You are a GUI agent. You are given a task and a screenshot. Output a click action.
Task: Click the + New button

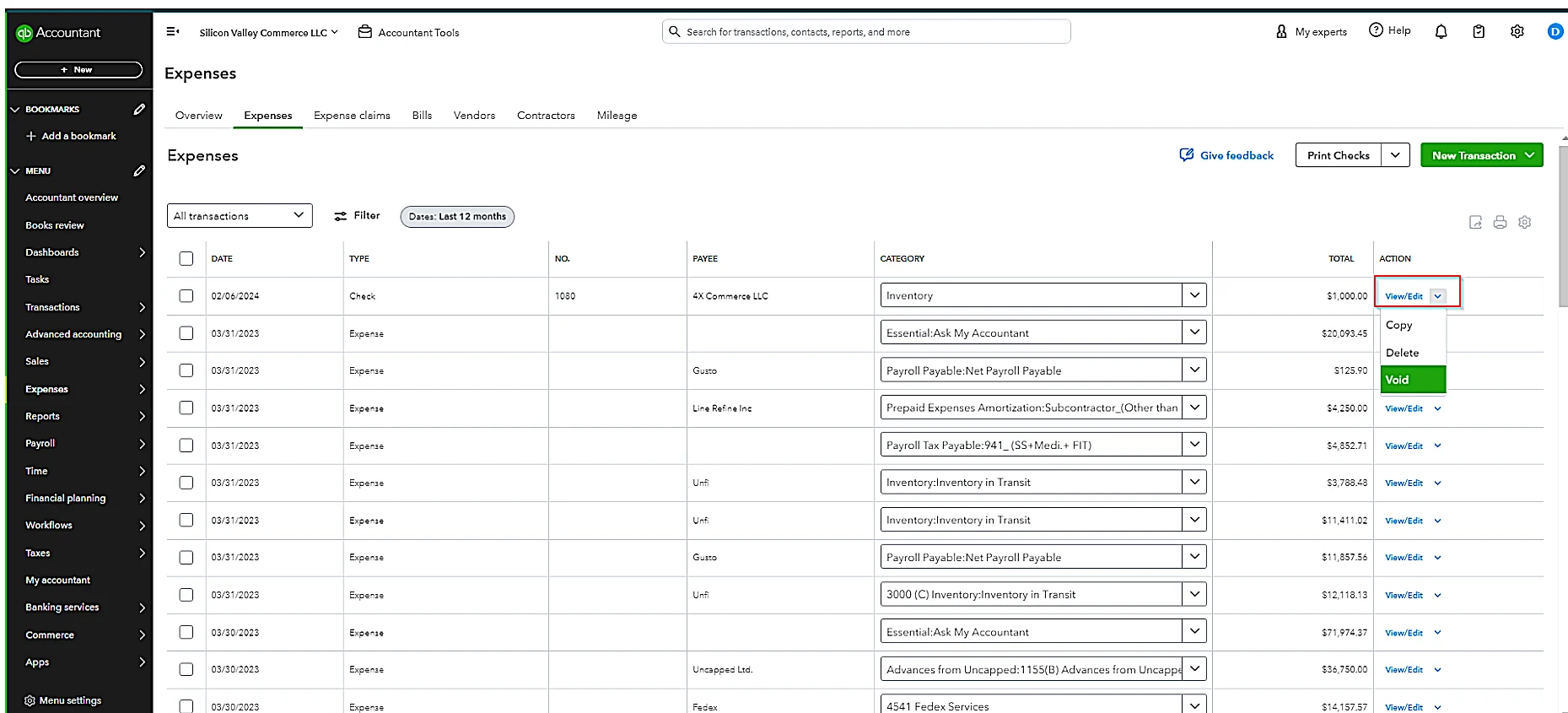(78, 70)
